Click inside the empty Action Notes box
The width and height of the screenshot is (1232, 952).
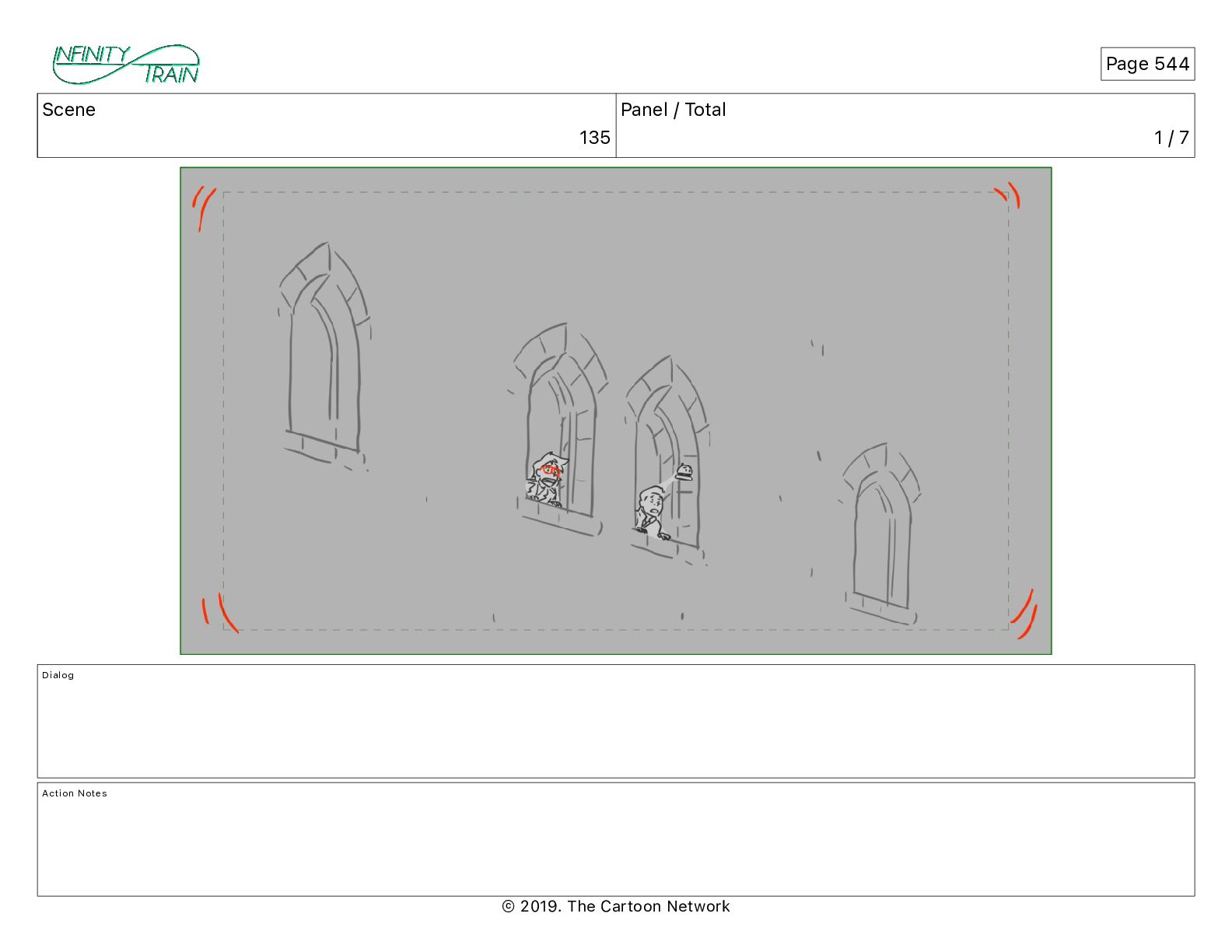[616, 839]
